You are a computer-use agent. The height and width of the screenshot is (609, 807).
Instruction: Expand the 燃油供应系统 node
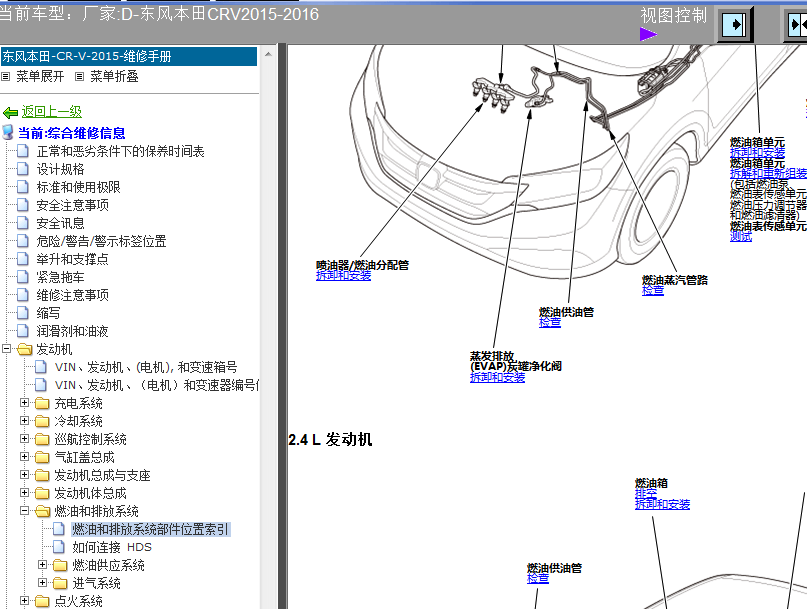pos(43,565)
